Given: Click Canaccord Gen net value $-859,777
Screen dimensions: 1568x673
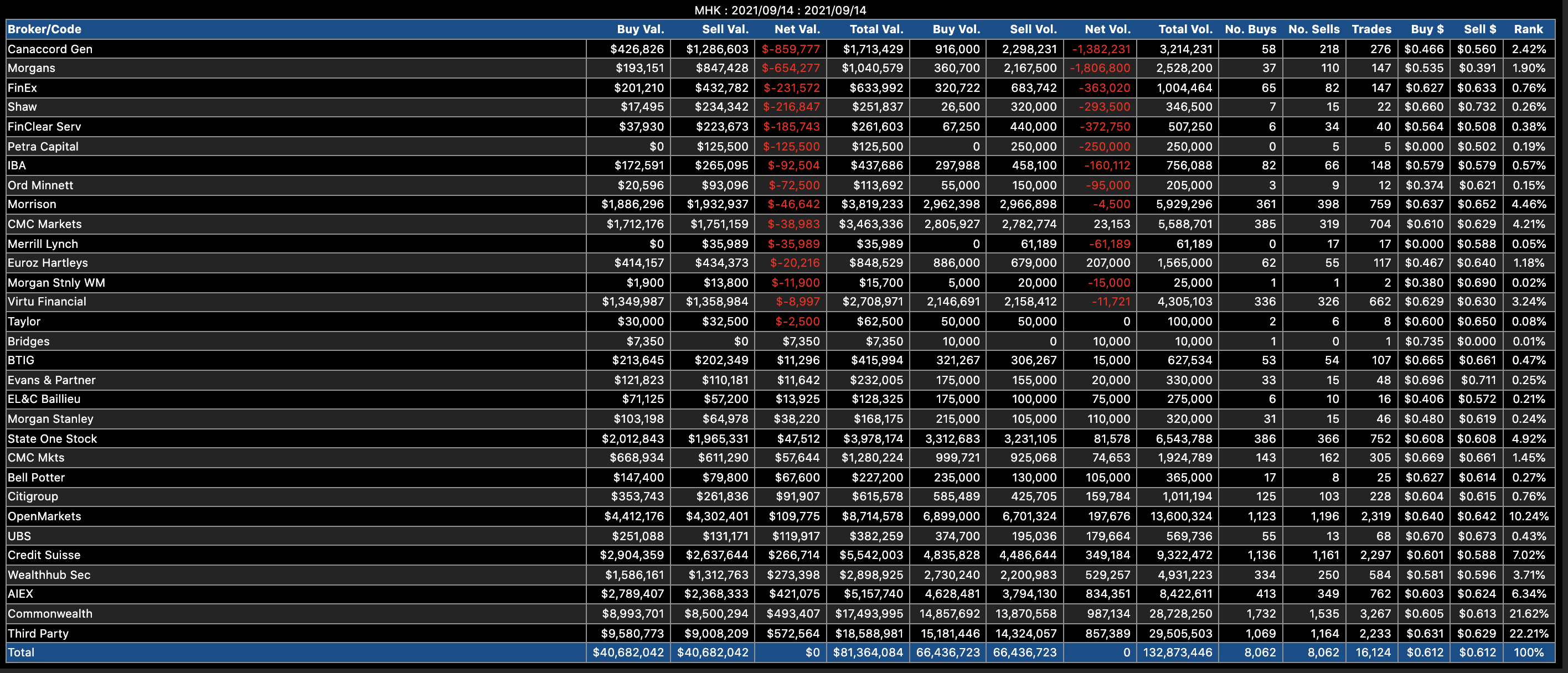Looking at the screenshot, I should click(x=791, y=49).
